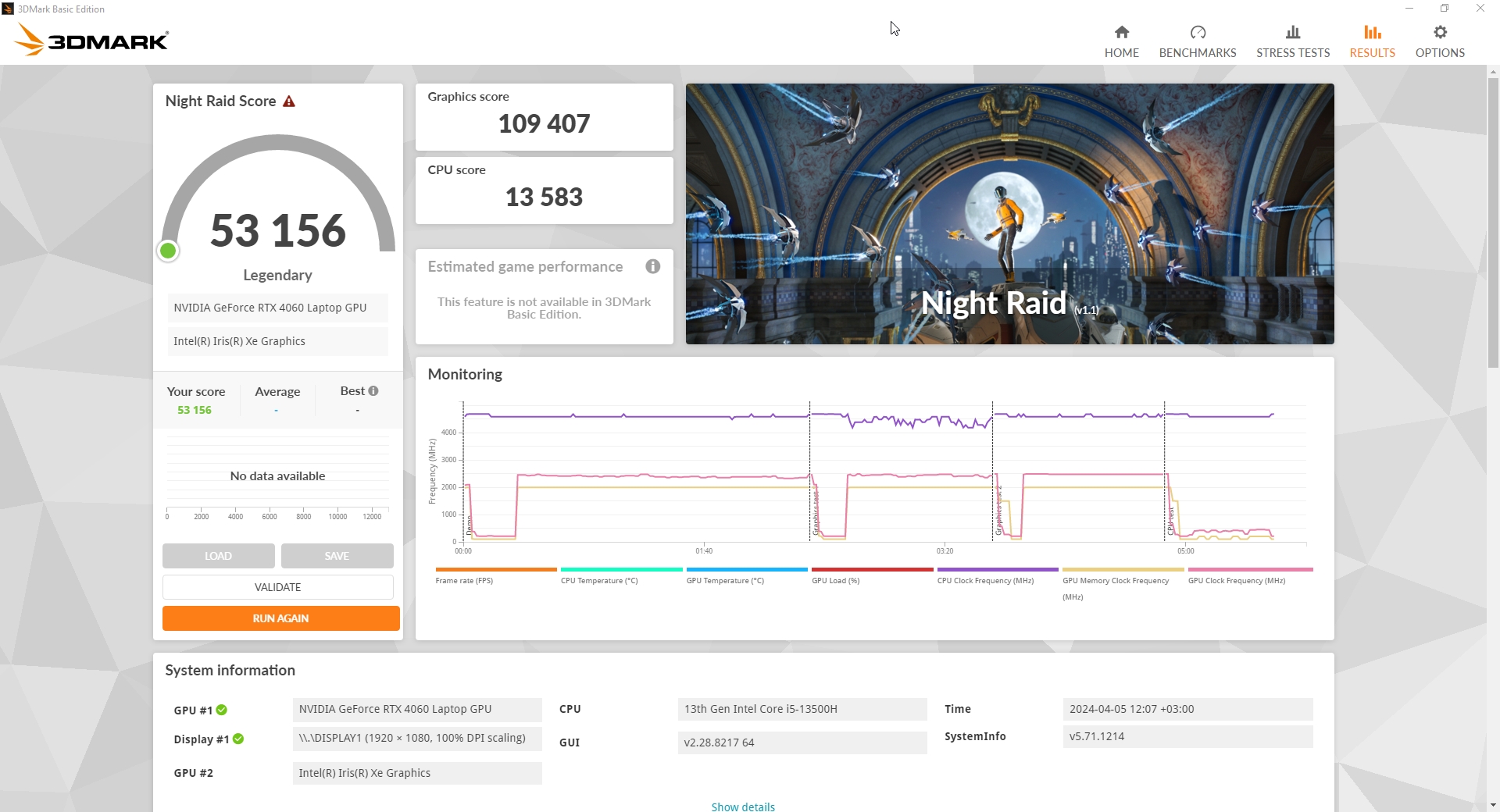The width and height of the screenshot is (1500, 812).
Task: Toggle the GPU Load (%) legend item
Action: [x=873, y=575]
